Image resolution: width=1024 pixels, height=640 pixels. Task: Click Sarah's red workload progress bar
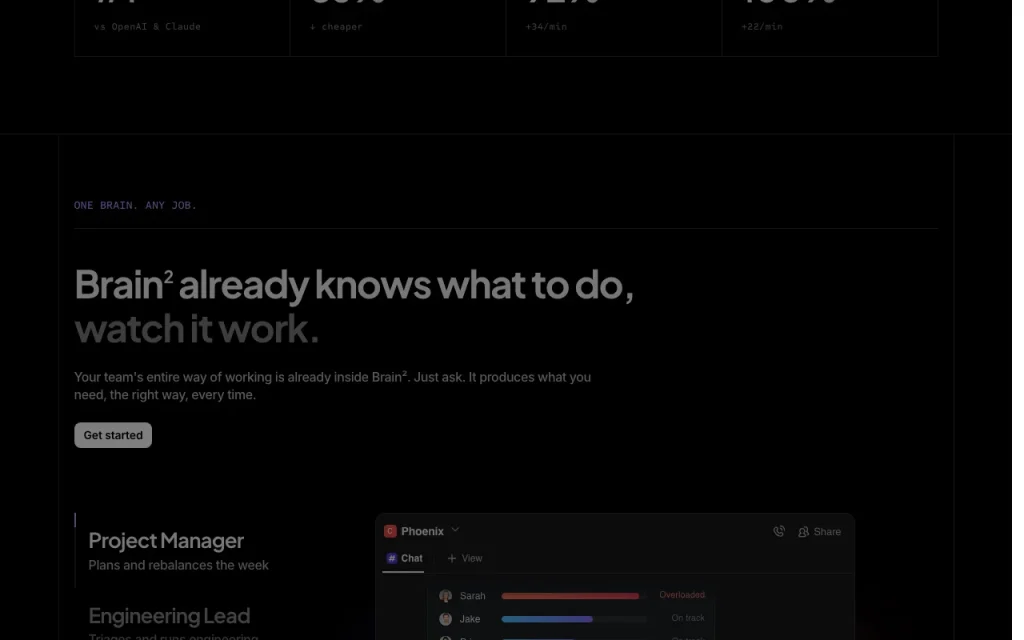click(x=570, y=596)
